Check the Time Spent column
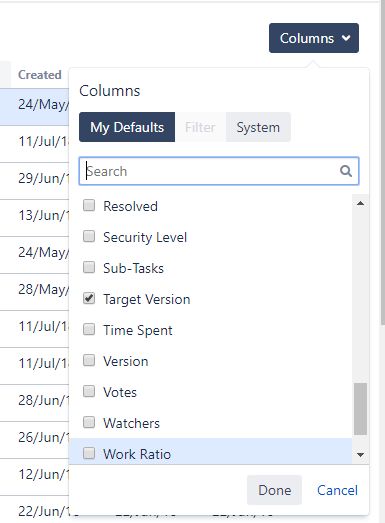The height and width of the screenshot is (523, 385). click(89, 330)
